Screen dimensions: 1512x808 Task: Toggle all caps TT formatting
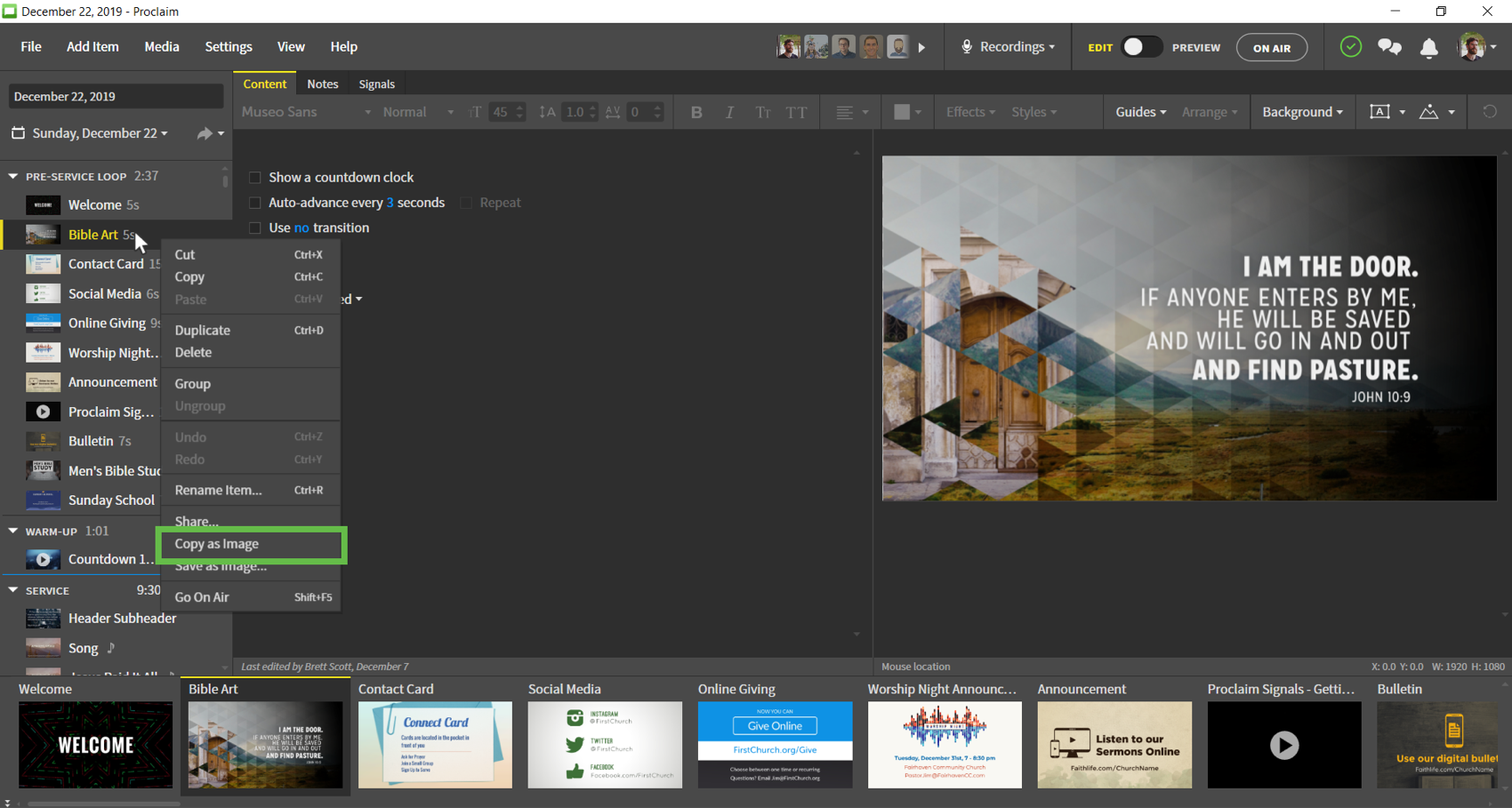click(x=796, y=112)
